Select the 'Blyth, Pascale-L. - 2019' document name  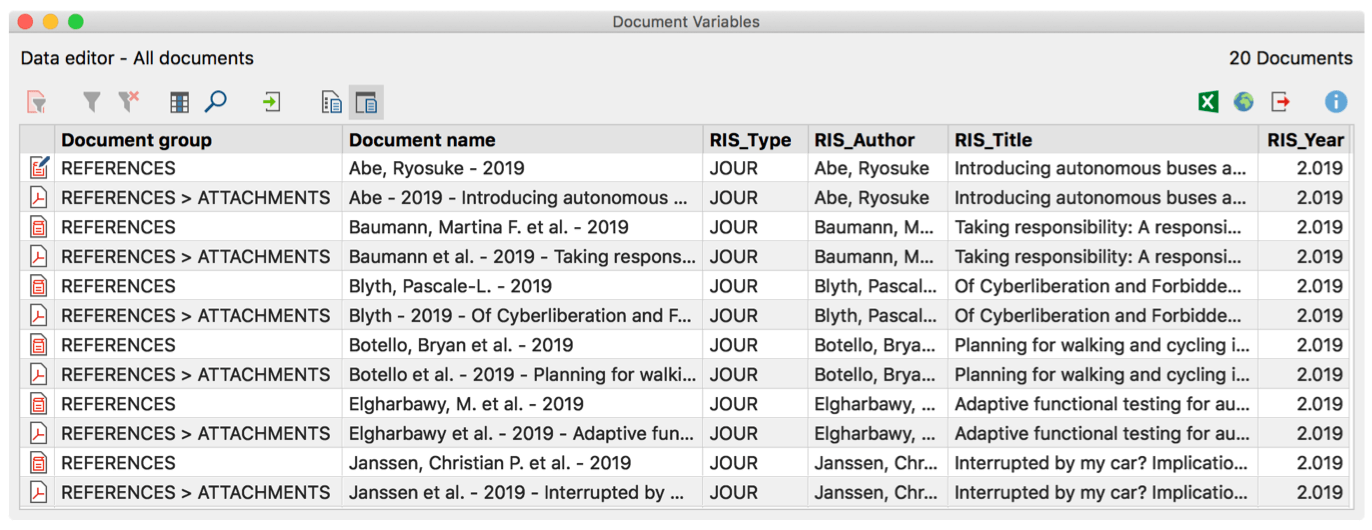click(450, 286)
